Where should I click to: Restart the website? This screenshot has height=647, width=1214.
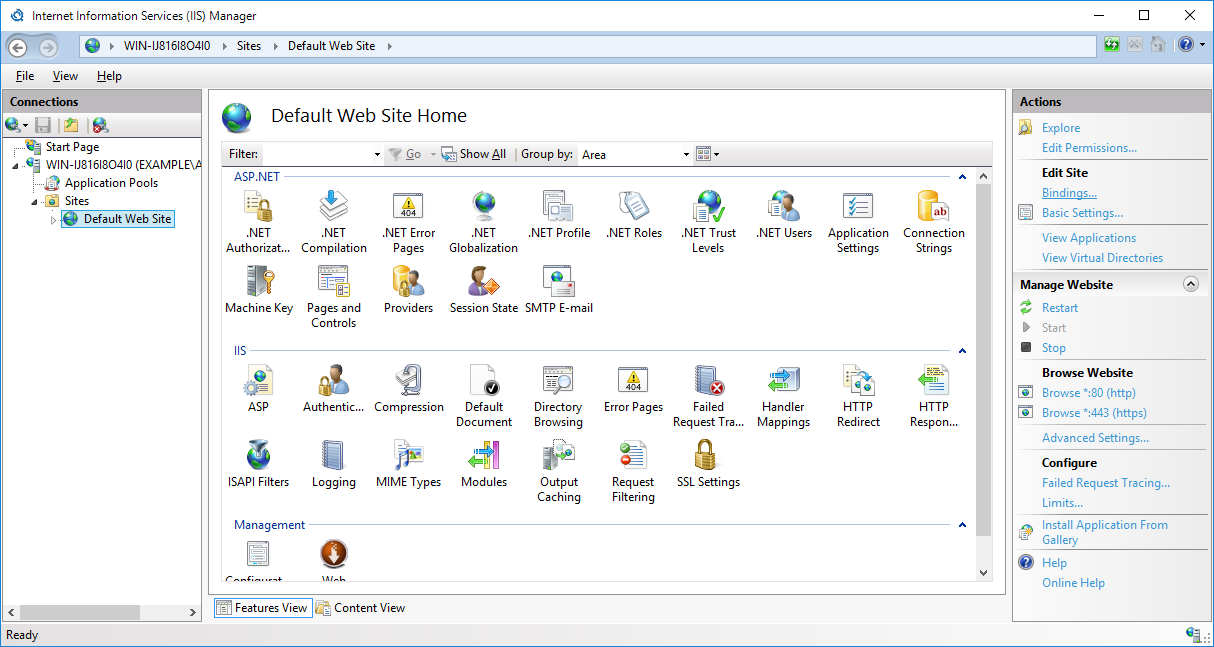[1060, 308]
